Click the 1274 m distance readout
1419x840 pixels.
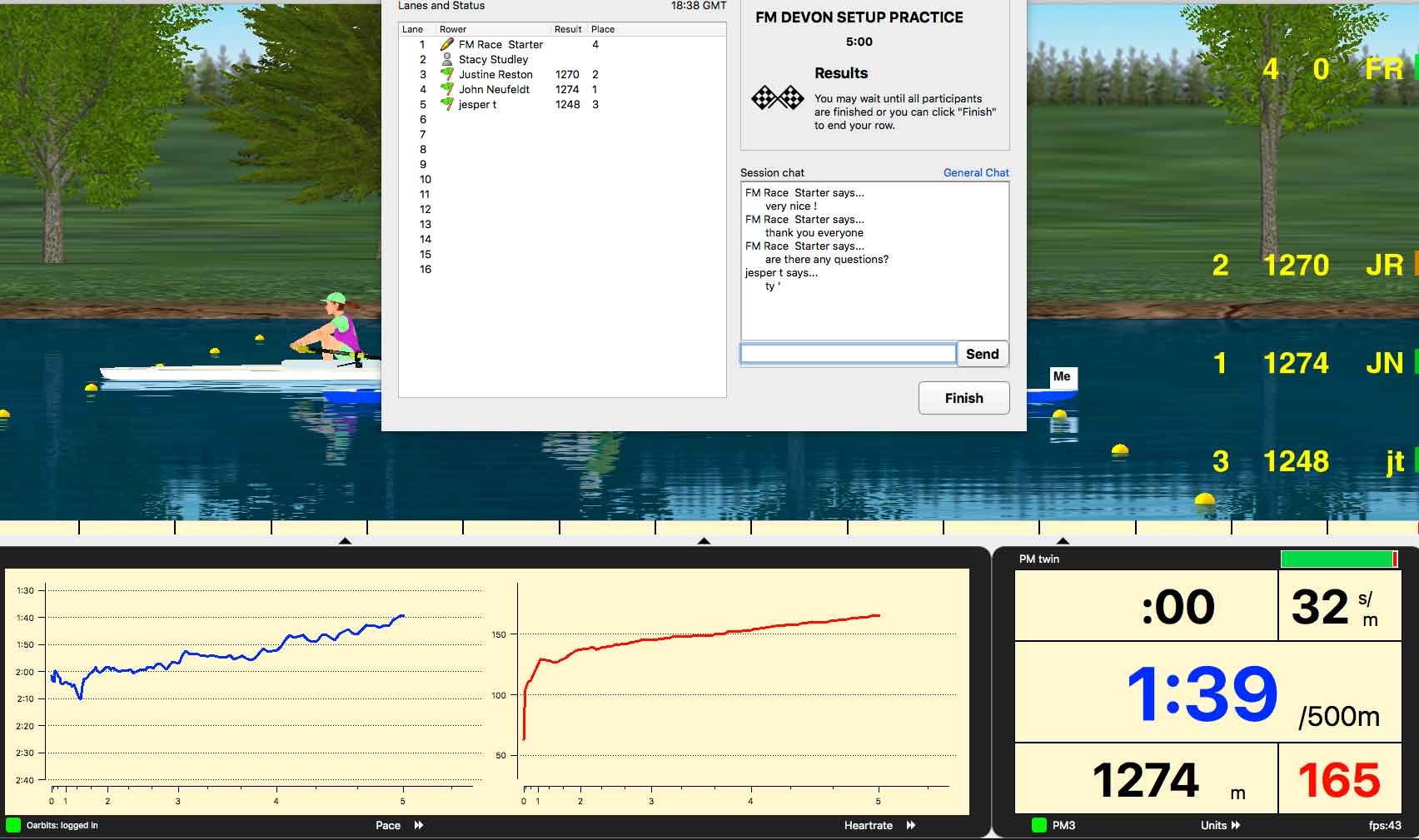(x=1146, y=779)
